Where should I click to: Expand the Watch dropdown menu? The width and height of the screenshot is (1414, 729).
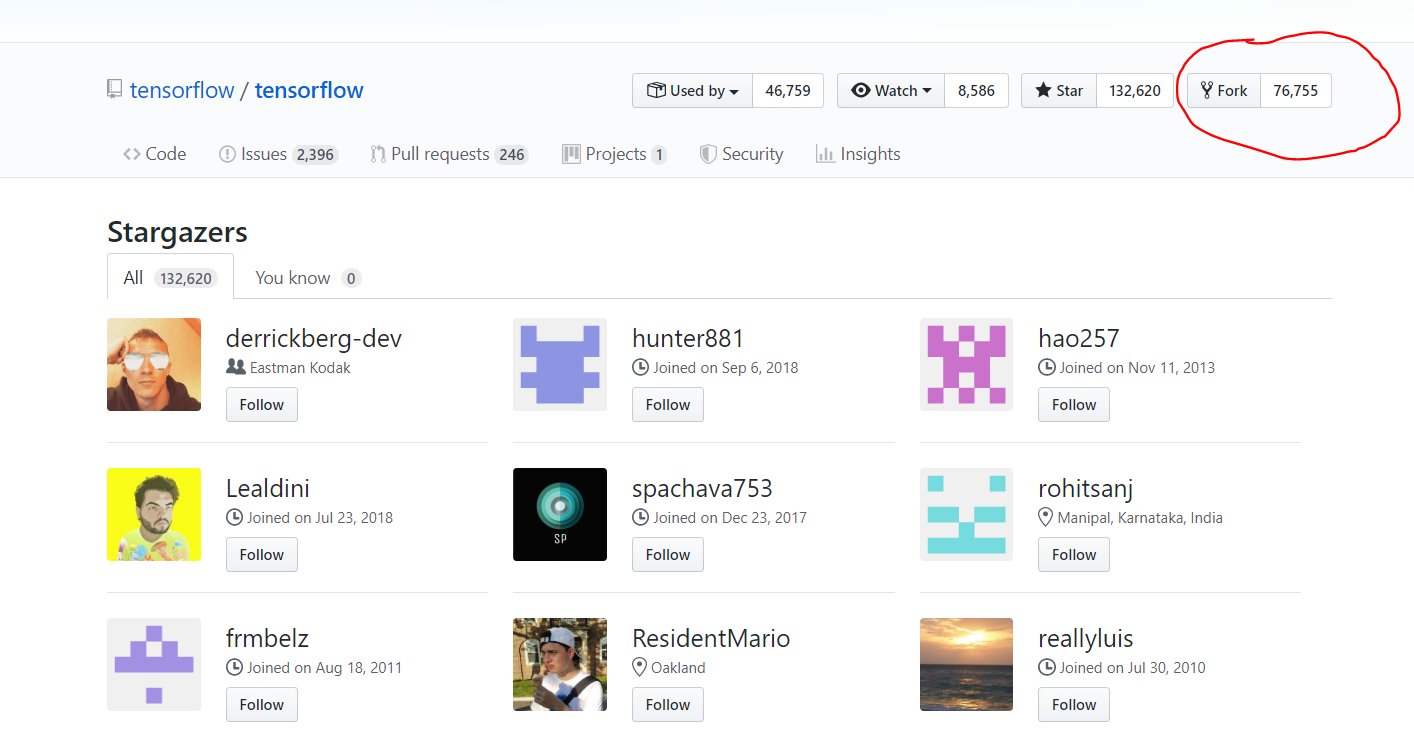click(891, 91)
